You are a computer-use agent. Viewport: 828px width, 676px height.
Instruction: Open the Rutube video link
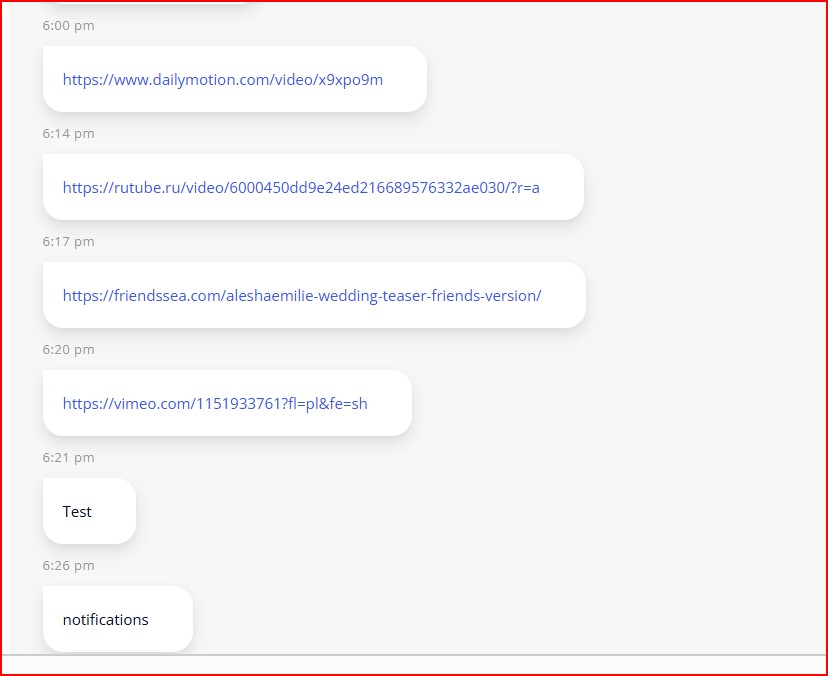[300, 188]
